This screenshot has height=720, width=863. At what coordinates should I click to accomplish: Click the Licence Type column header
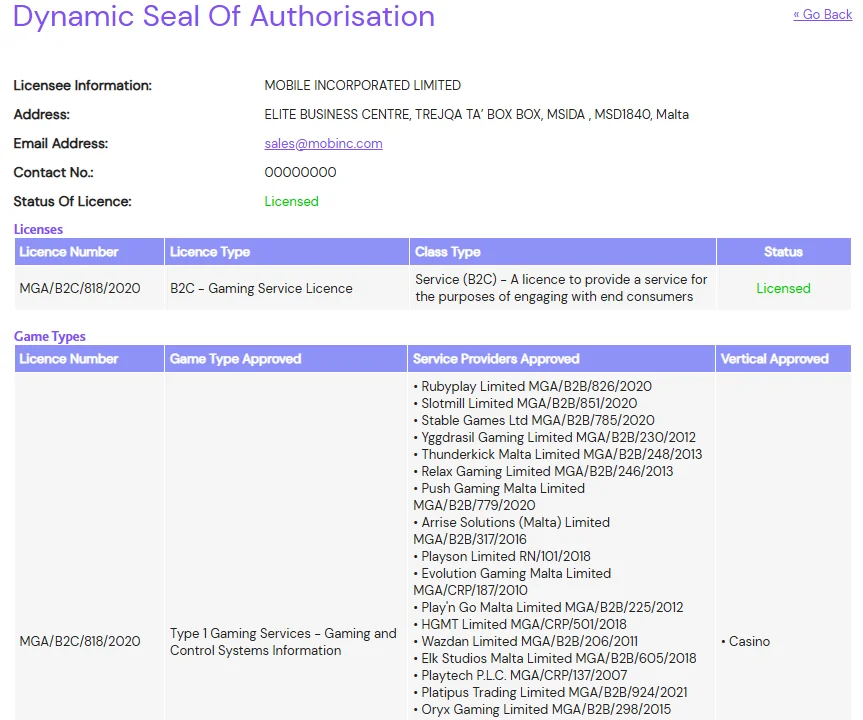point(210,252)
